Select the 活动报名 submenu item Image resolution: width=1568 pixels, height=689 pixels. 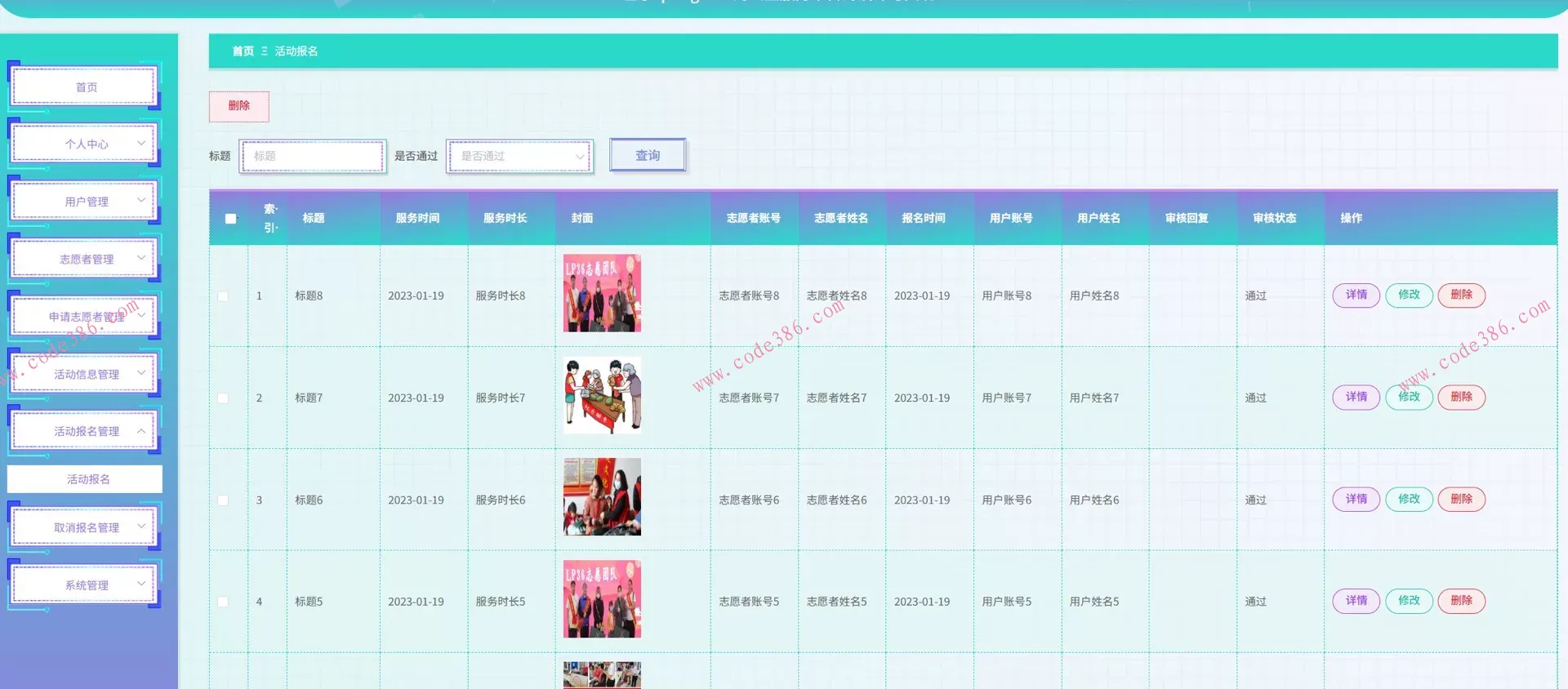coord(86,479)
